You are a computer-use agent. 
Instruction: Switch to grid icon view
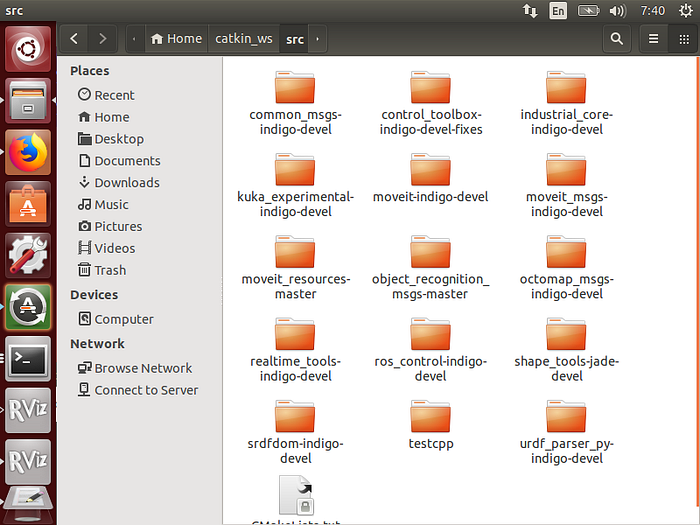(x=683, y=39)
